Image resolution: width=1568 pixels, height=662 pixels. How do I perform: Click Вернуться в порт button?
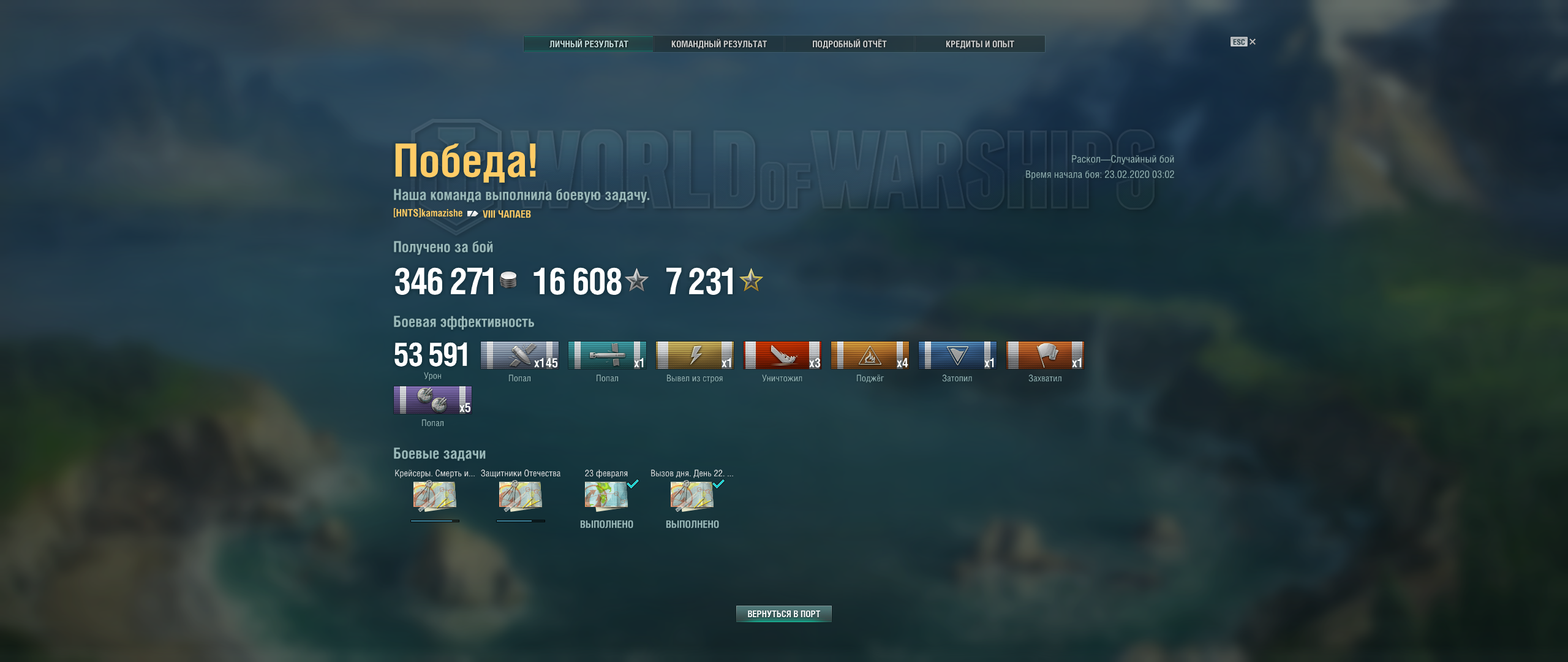(x=784, y=614)
